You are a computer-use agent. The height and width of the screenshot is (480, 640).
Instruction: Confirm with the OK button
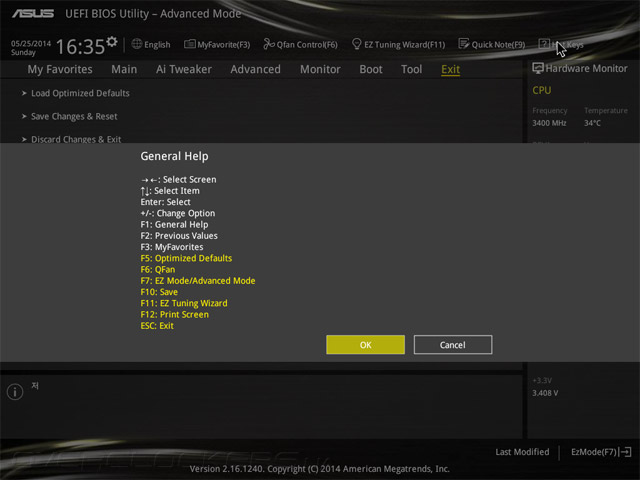pos(365,345)
